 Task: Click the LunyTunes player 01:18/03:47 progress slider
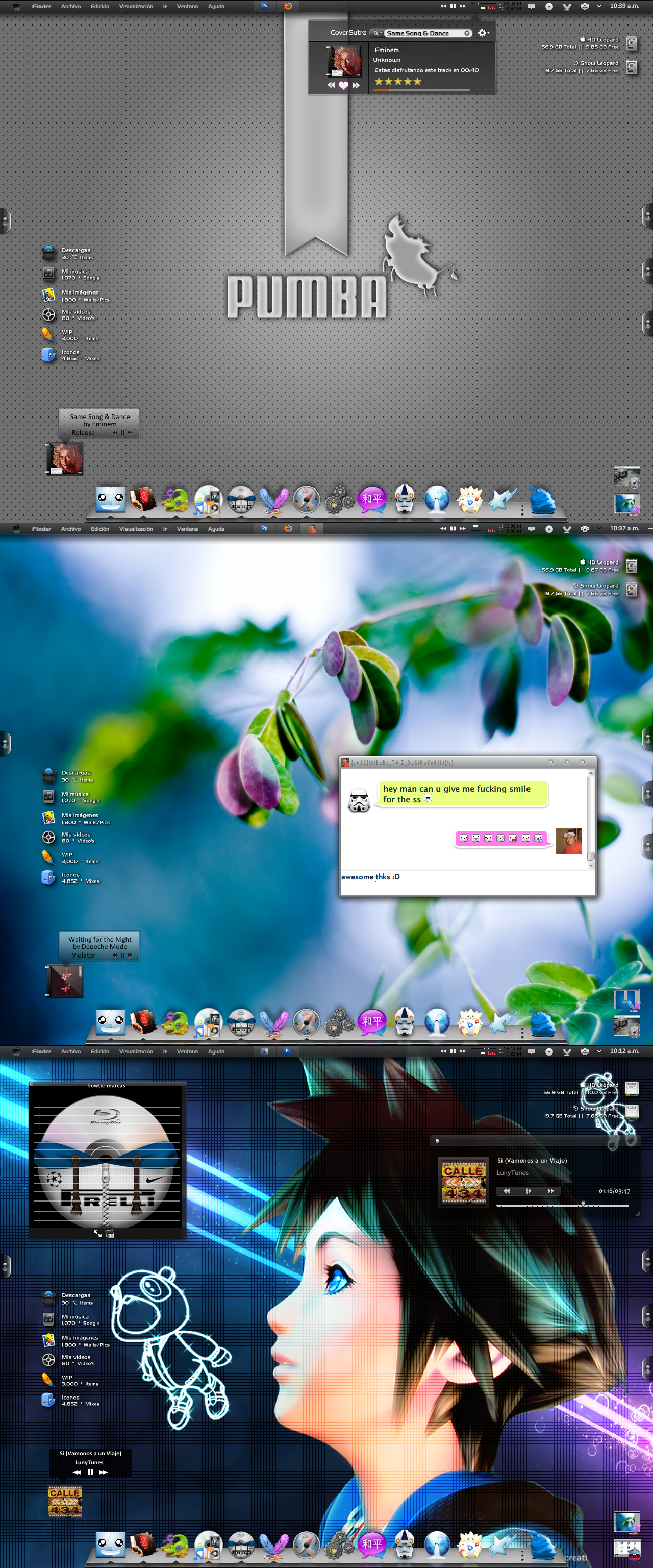pos(564,1205)
